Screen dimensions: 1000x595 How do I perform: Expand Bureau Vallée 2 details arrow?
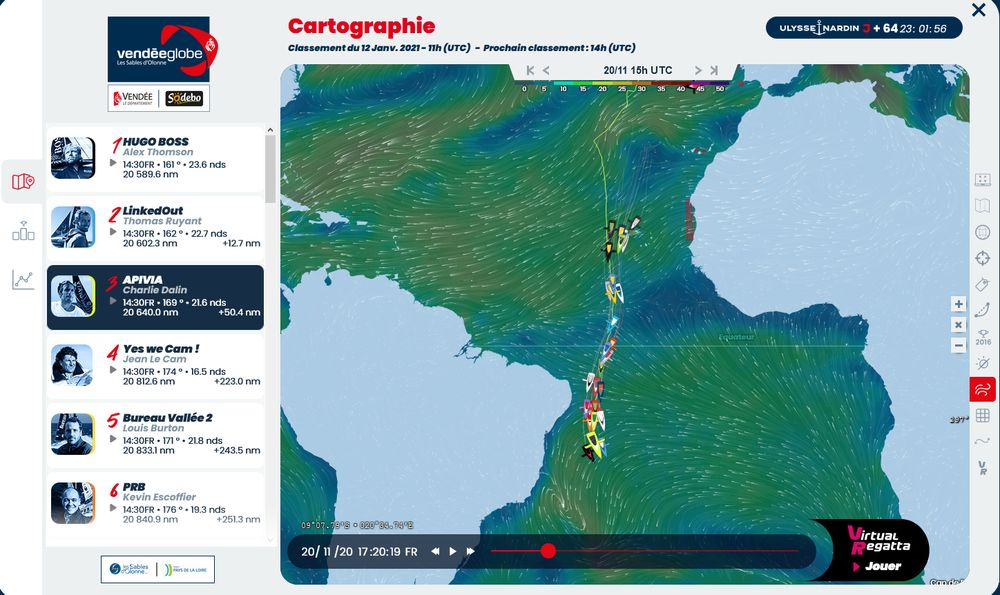pyautogui.click(x=113, y=439)
